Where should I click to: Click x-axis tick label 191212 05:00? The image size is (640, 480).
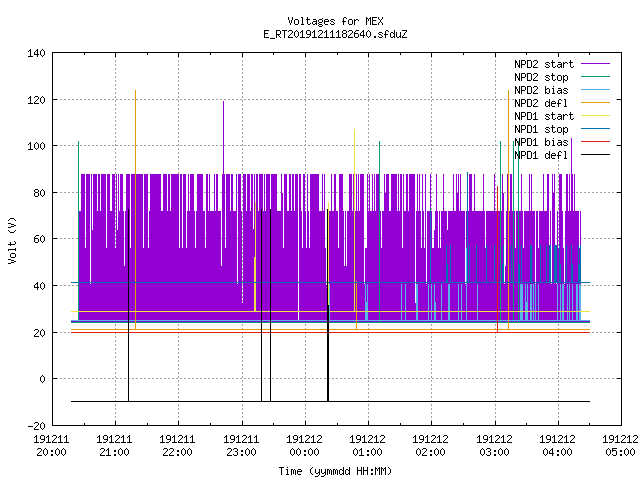coord(620,446)
